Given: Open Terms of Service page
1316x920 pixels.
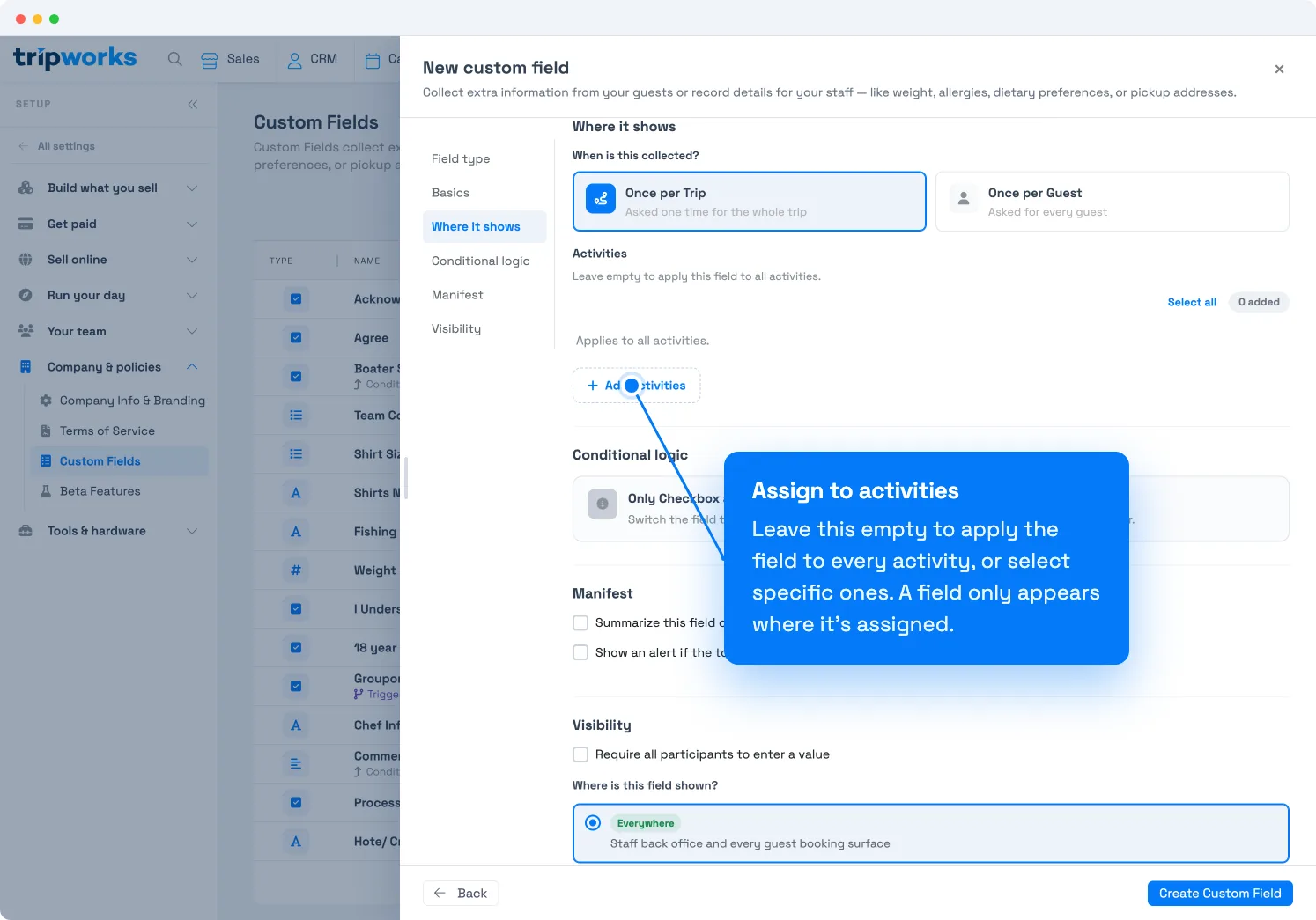Looking at the screenshot, I should coord(107,431).
